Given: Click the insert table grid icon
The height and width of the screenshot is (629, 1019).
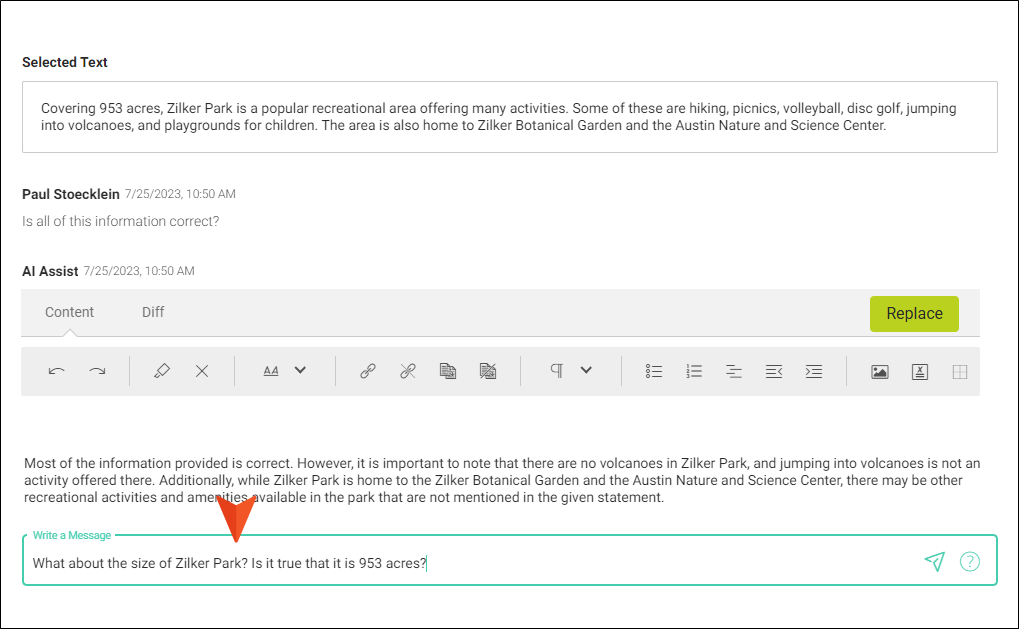Looking at the screenshot, I should point(960,372).
